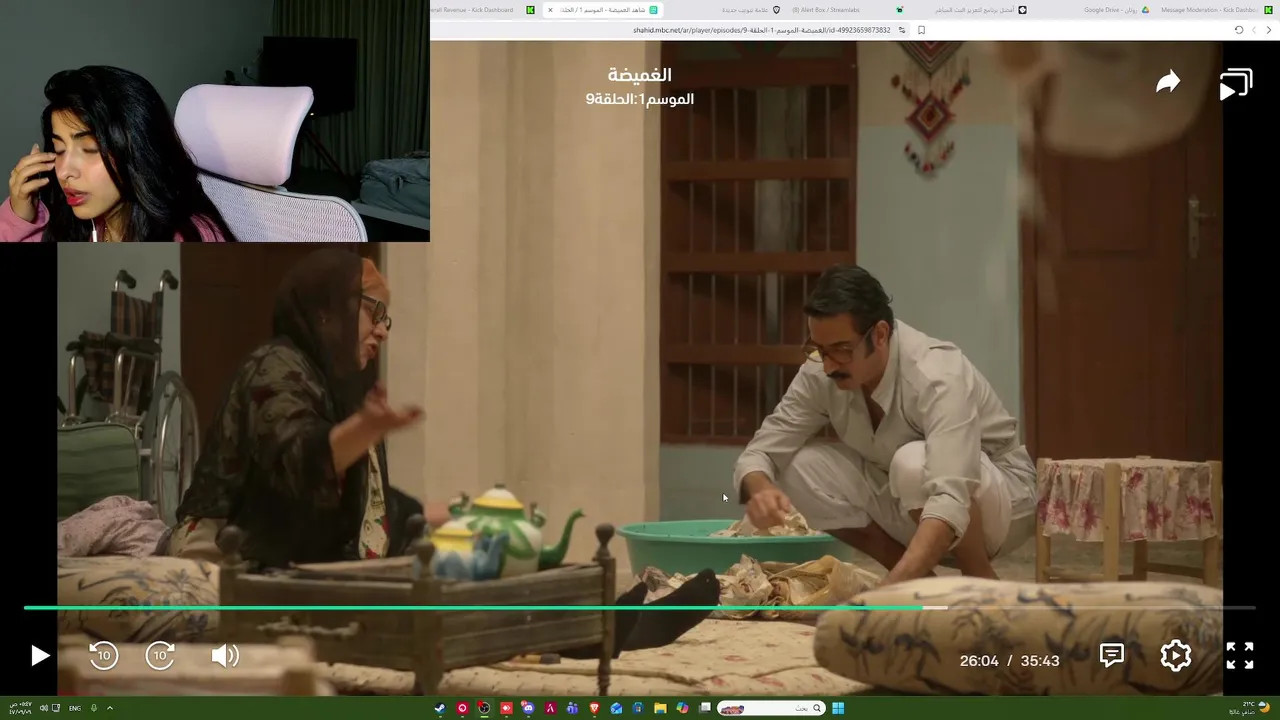Click the shahid.mbc.net address bar URL
The height and width of the screenshot is (720, 1280).
pyautogui.click(x=761, y=30)
